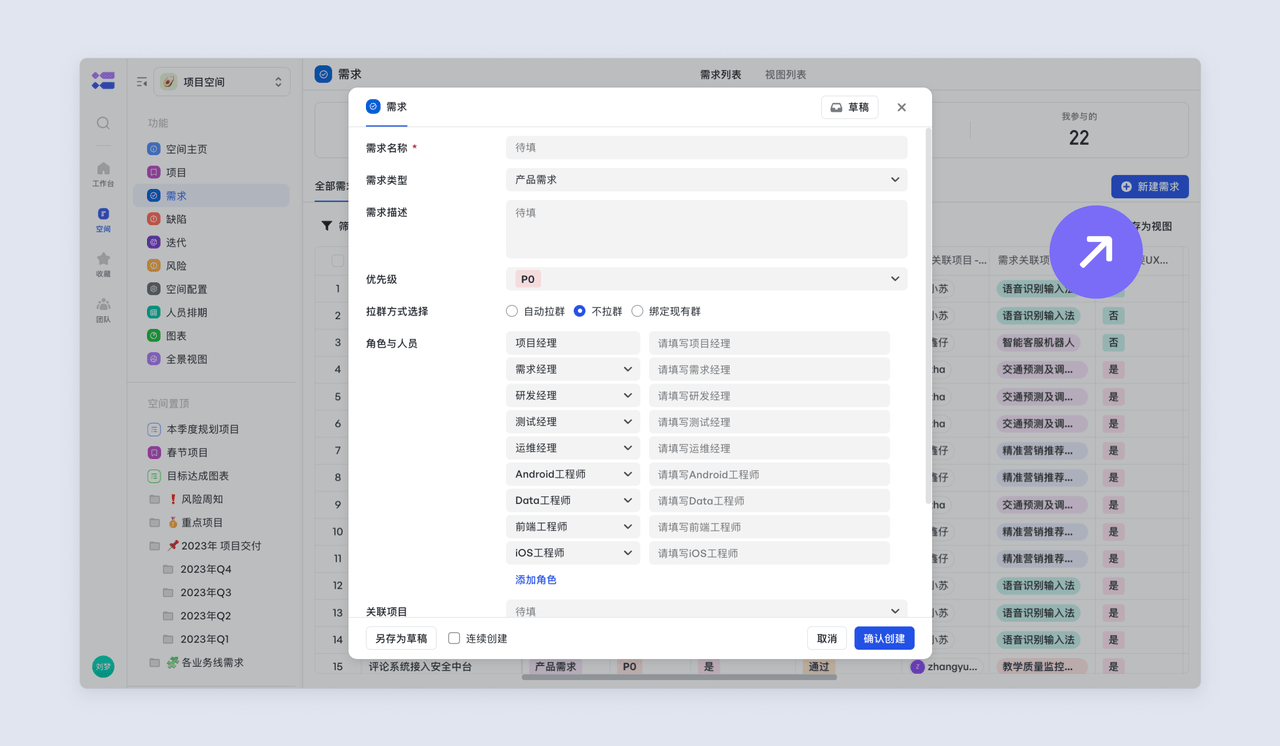Select the 绑定现有群 radio option
This screenshot has width=1280, height=746.
(x=637, y=311)
